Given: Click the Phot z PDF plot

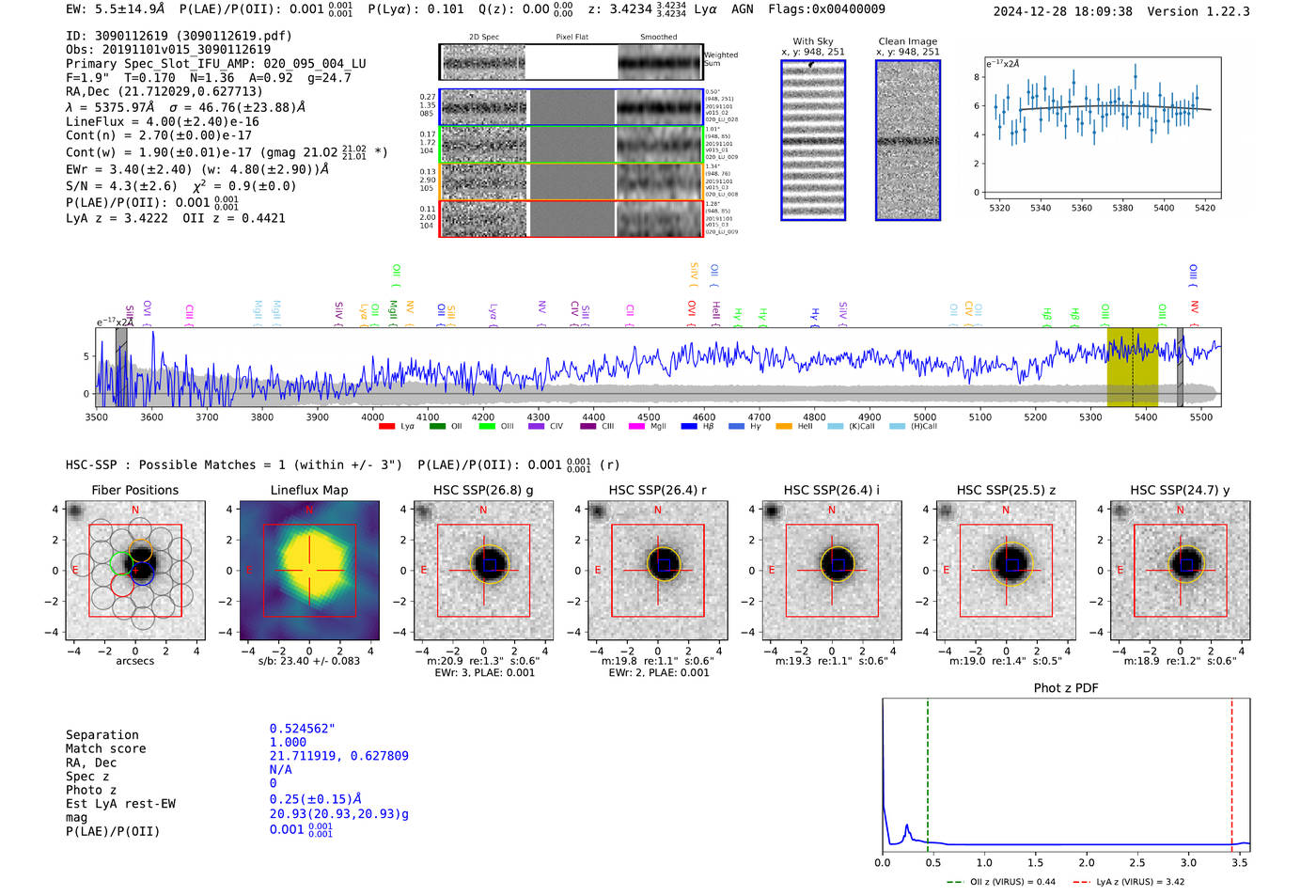Looking at the screenshot, I should click(x=1066, y=775).
